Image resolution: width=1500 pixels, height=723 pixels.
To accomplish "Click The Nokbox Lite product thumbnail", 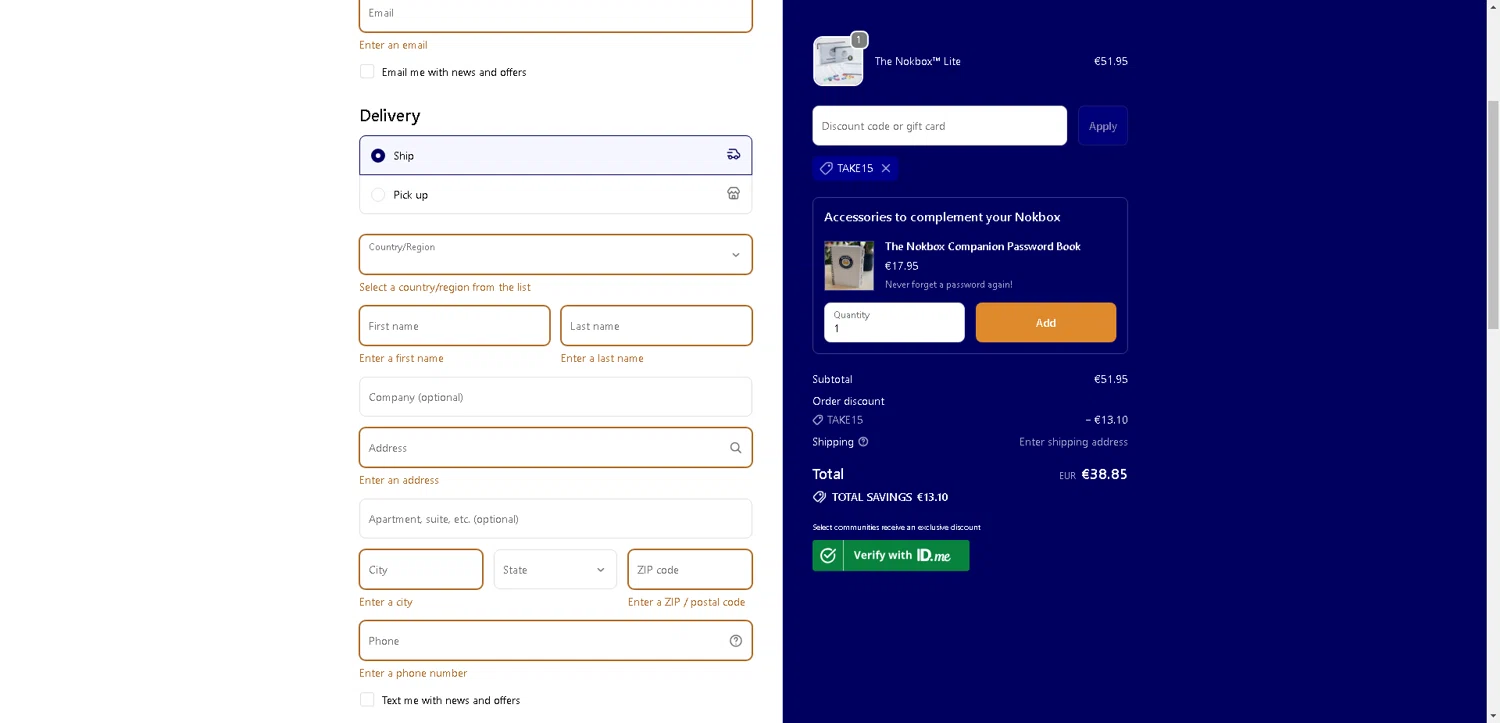I will click(x=838, y=61).
